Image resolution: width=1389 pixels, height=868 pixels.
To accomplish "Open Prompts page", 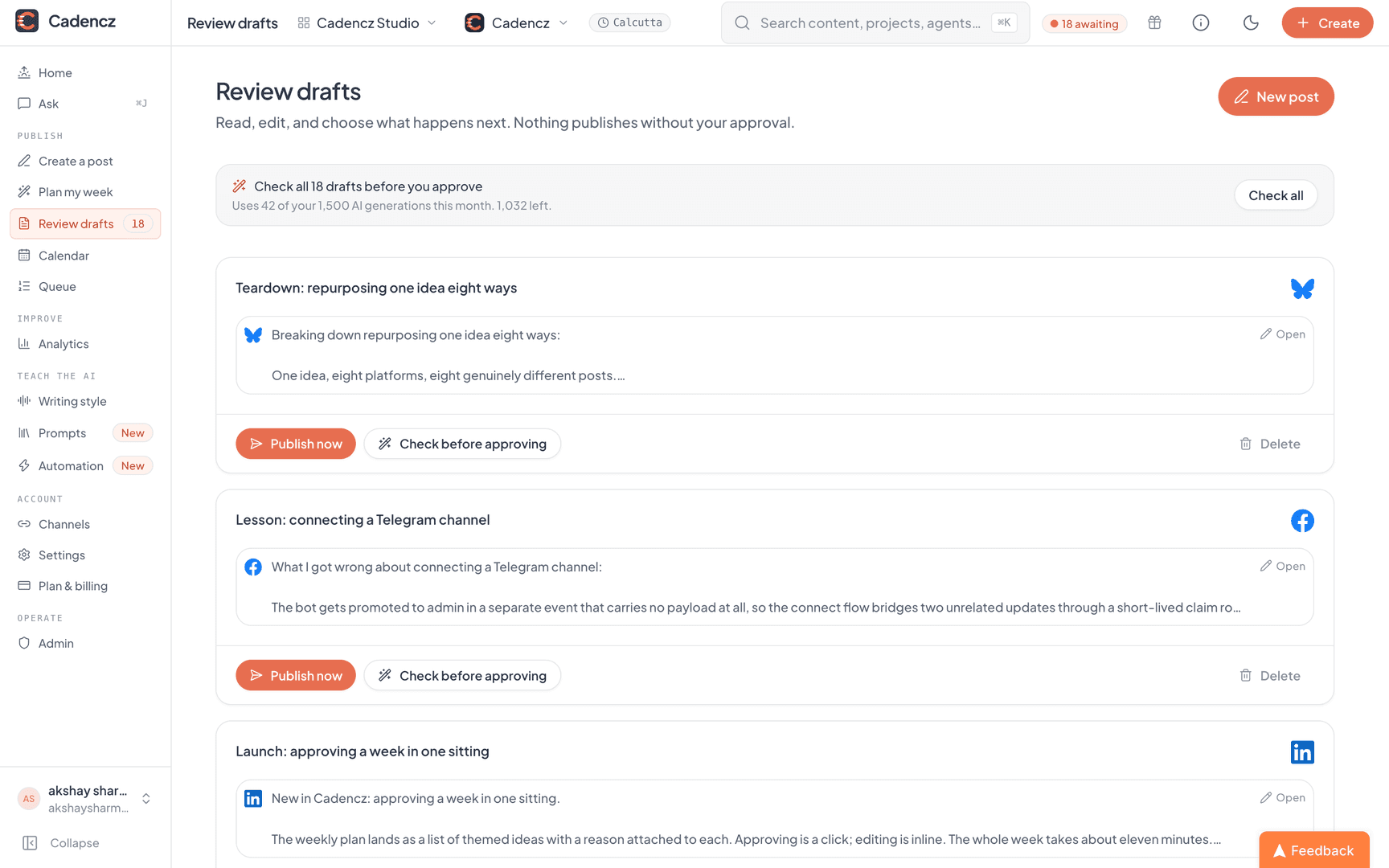I will [85, 433].
